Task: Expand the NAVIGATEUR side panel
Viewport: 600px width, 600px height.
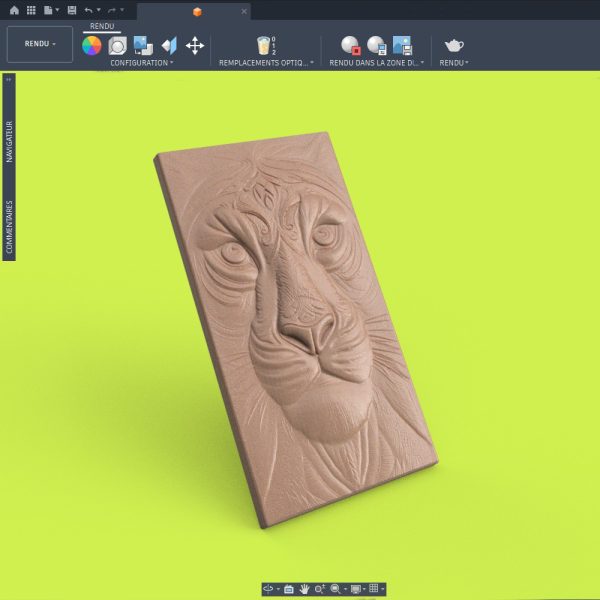Action: click(x=9, y=142)
